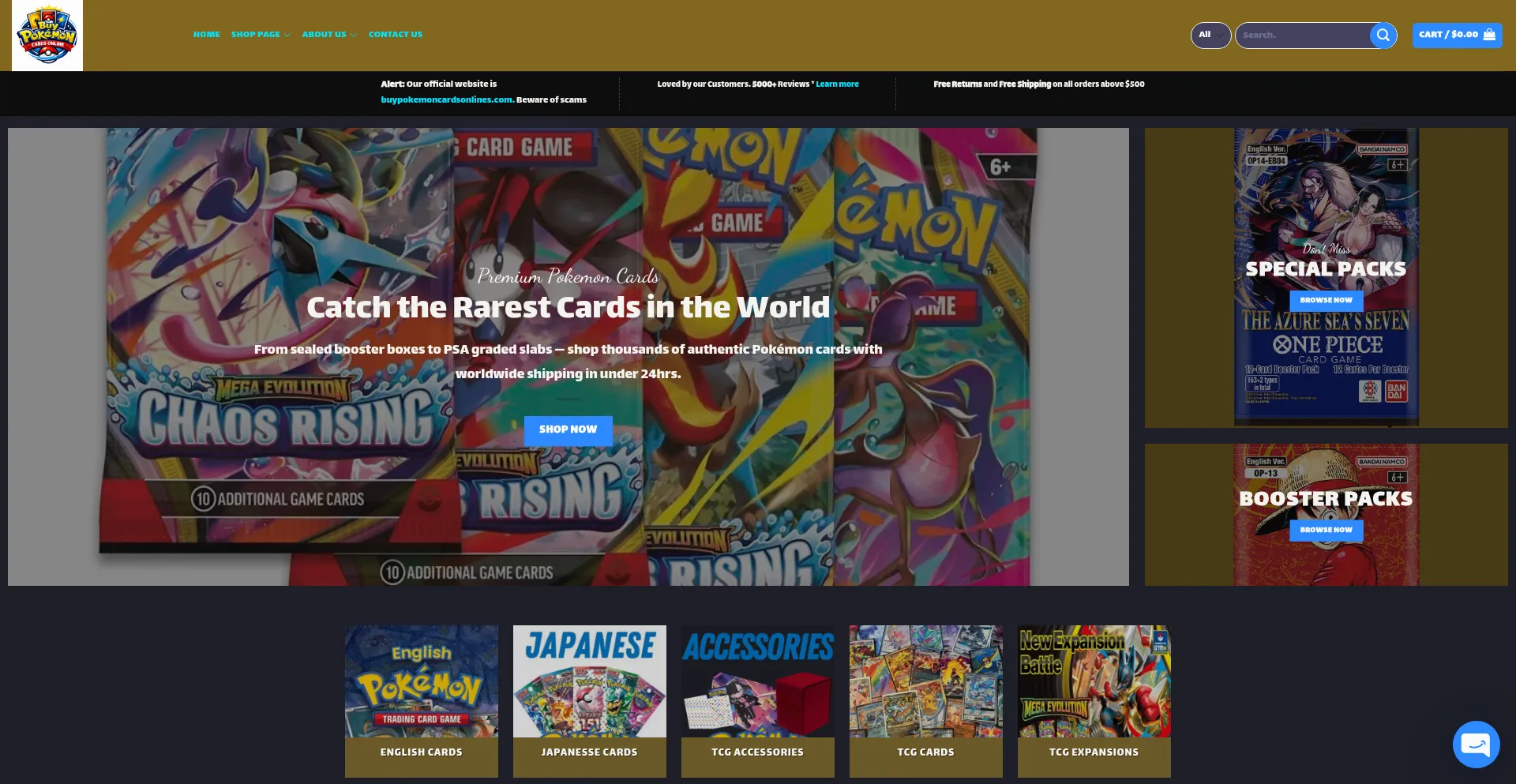Viewport: 1516px width, 784px height.
Task: Open the SHOP PAGE menu
Action: pos(256,35)
